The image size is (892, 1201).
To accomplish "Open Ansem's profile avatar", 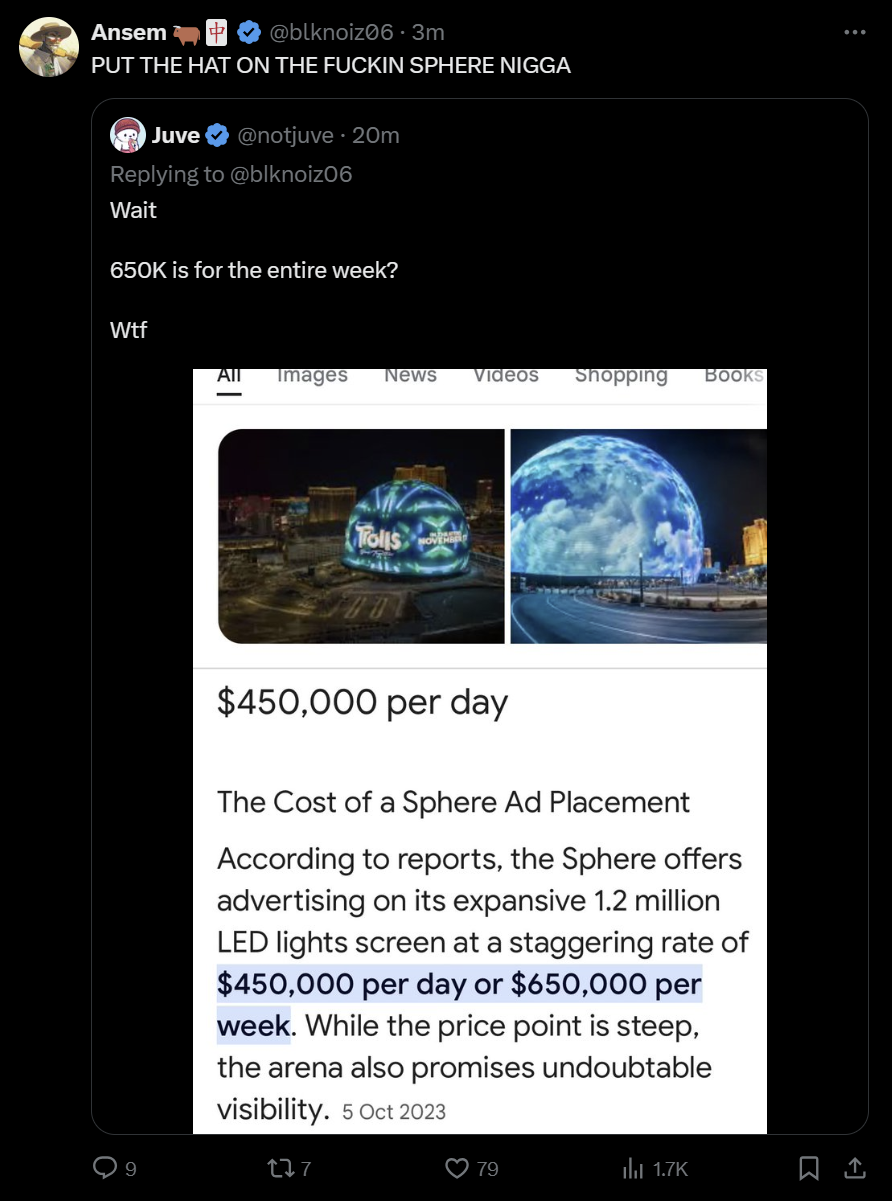I will point(49,47).
